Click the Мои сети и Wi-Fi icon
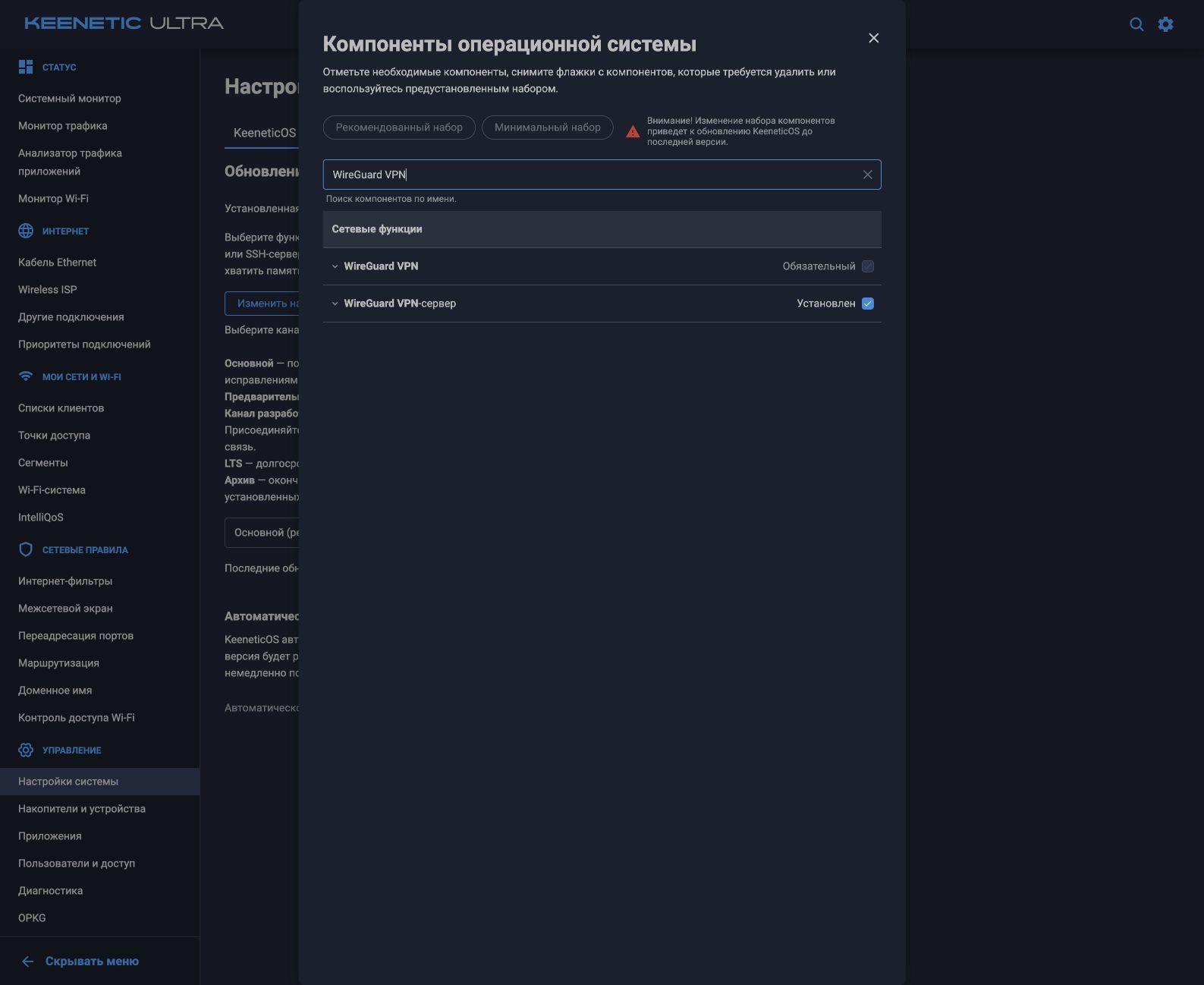1204x985 pixels. 26,376
